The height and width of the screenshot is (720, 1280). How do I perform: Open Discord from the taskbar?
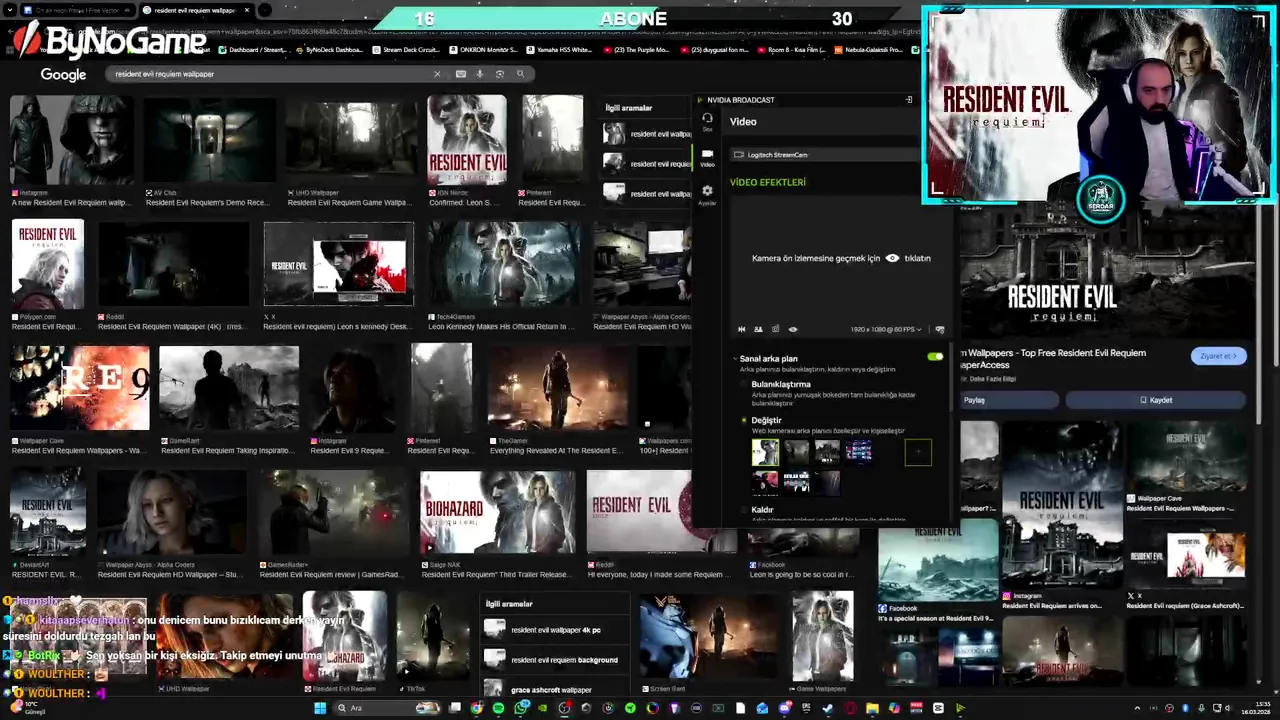[x=784, y=708]
